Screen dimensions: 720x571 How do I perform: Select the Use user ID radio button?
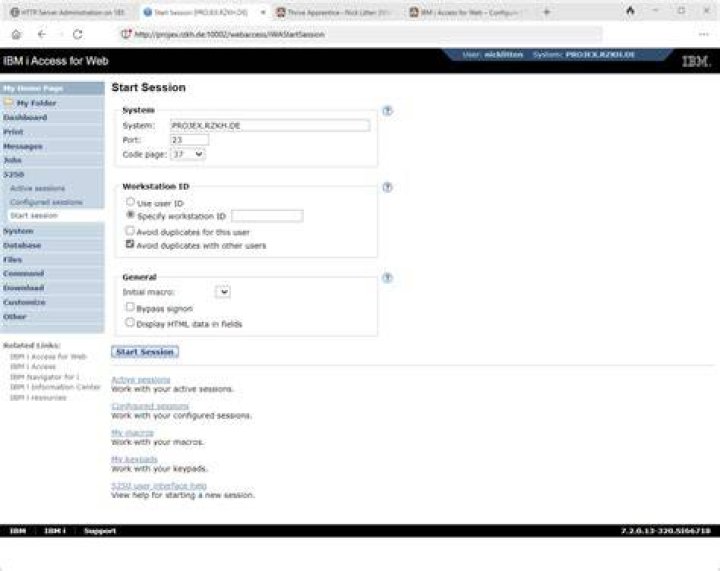pos(130,202)
